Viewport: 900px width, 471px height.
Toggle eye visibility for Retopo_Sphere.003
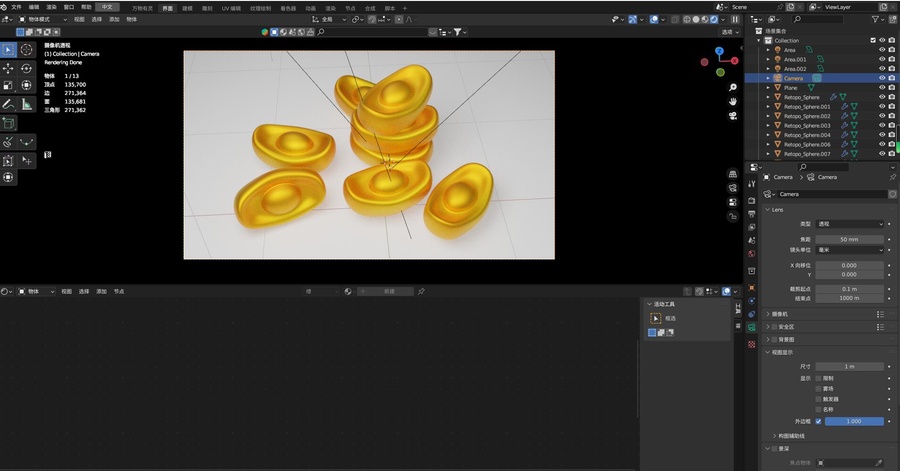click(x=882, y=126)
